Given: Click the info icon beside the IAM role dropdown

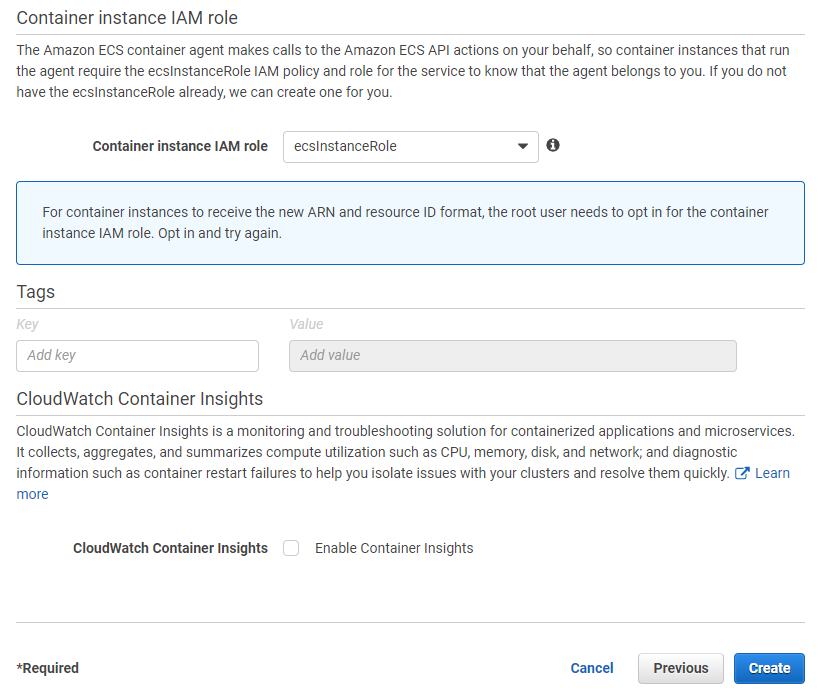Looking at the screenshot, I should tap(553, 145).
